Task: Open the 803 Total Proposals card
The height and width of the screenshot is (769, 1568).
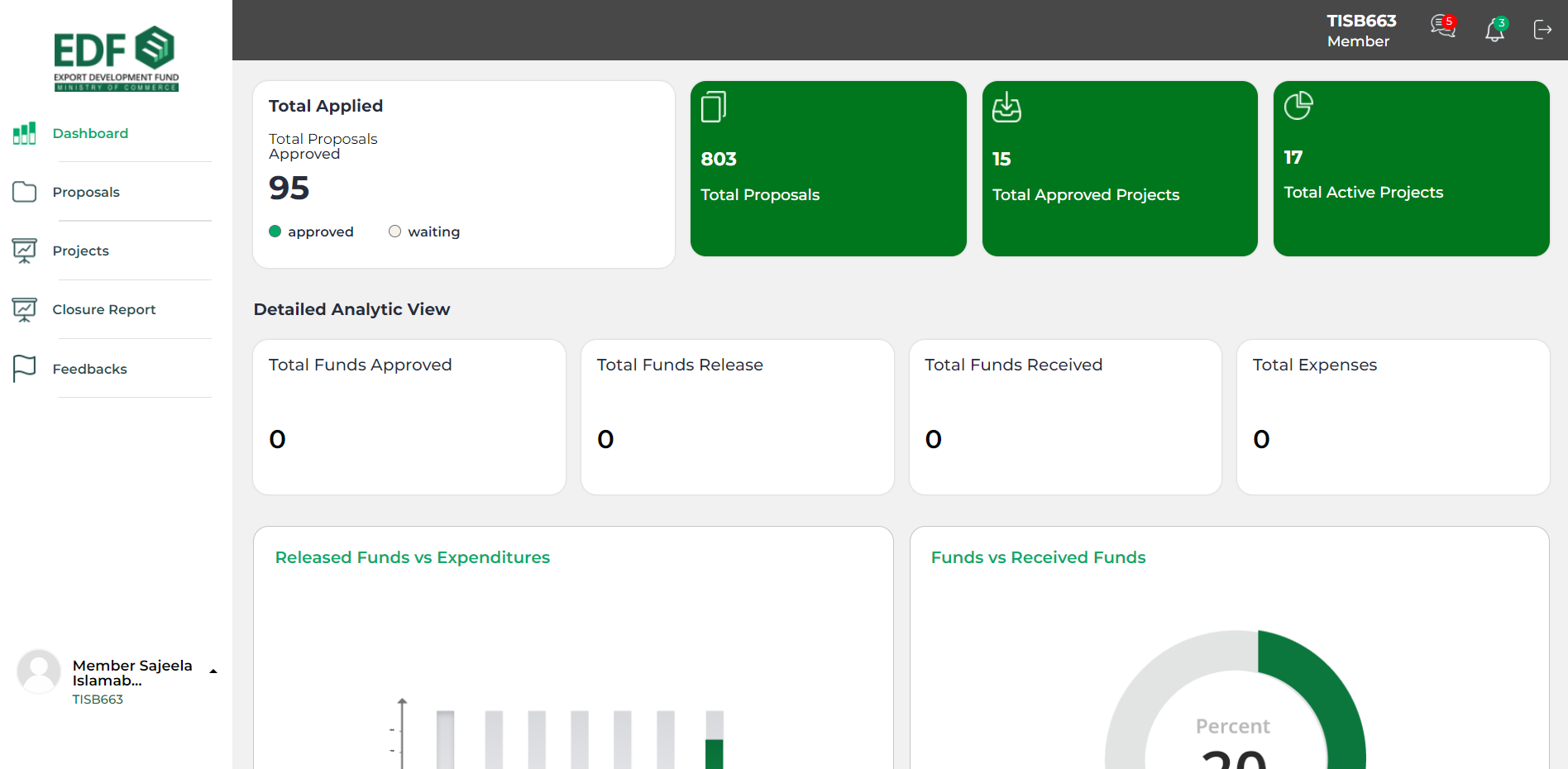Action: click(x=828, y=169)
